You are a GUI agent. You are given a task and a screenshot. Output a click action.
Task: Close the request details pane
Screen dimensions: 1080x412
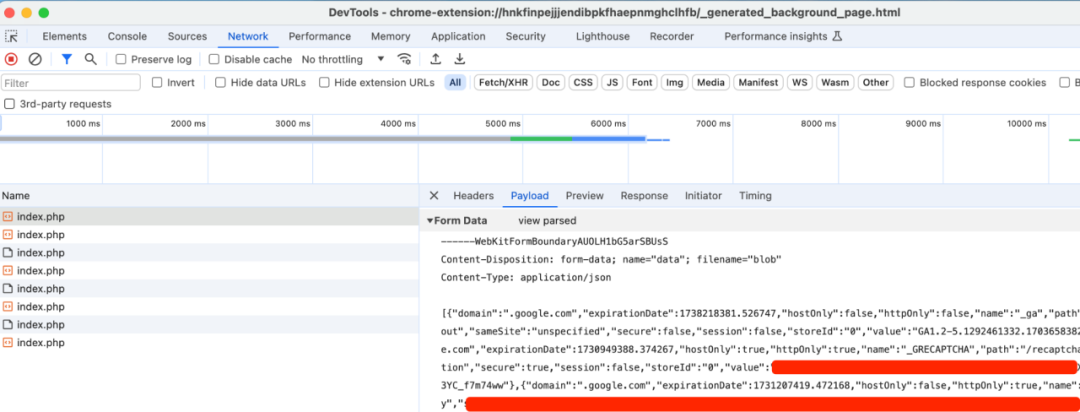(x=434, y=196)
